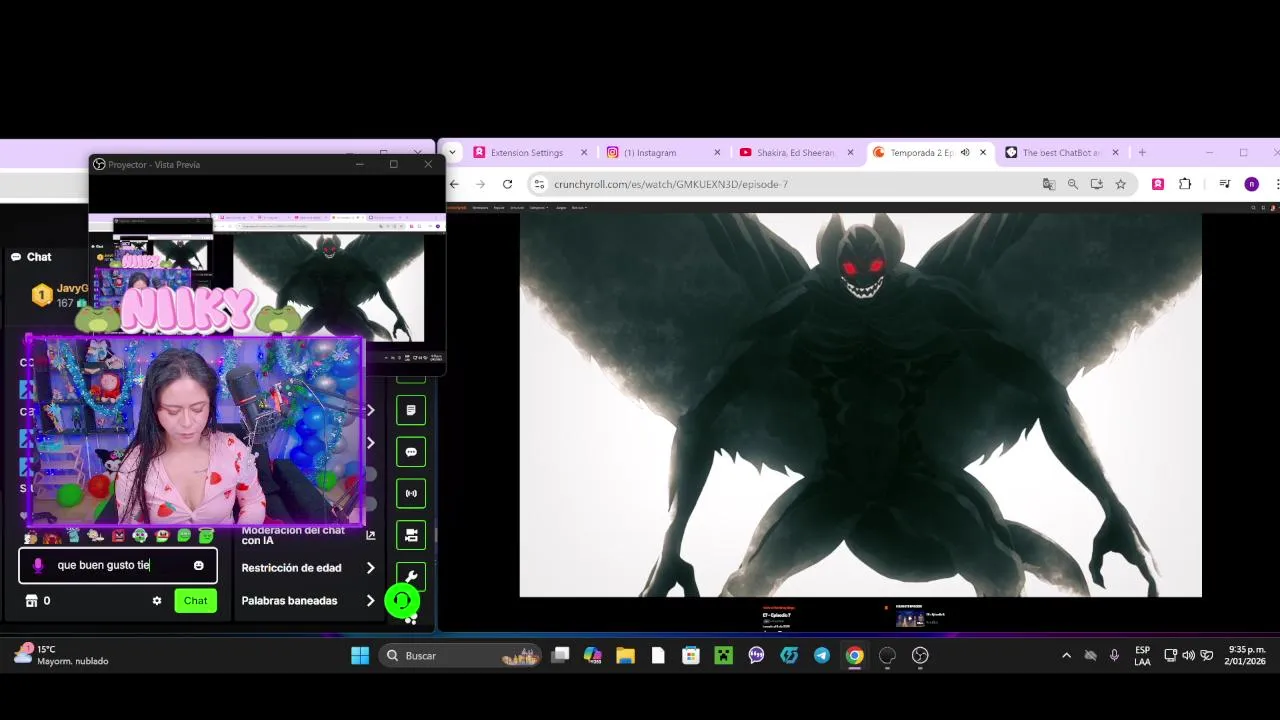This screenshot has height=720, width=1280.
Task: Click the notes panel icon in green sidebar
Action: click(x=411, y=410)
